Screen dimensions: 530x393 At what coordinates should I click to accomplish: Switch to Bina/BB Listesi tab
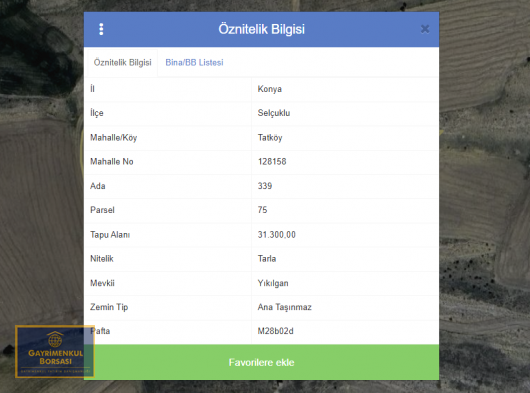click(x=194, y=63)
